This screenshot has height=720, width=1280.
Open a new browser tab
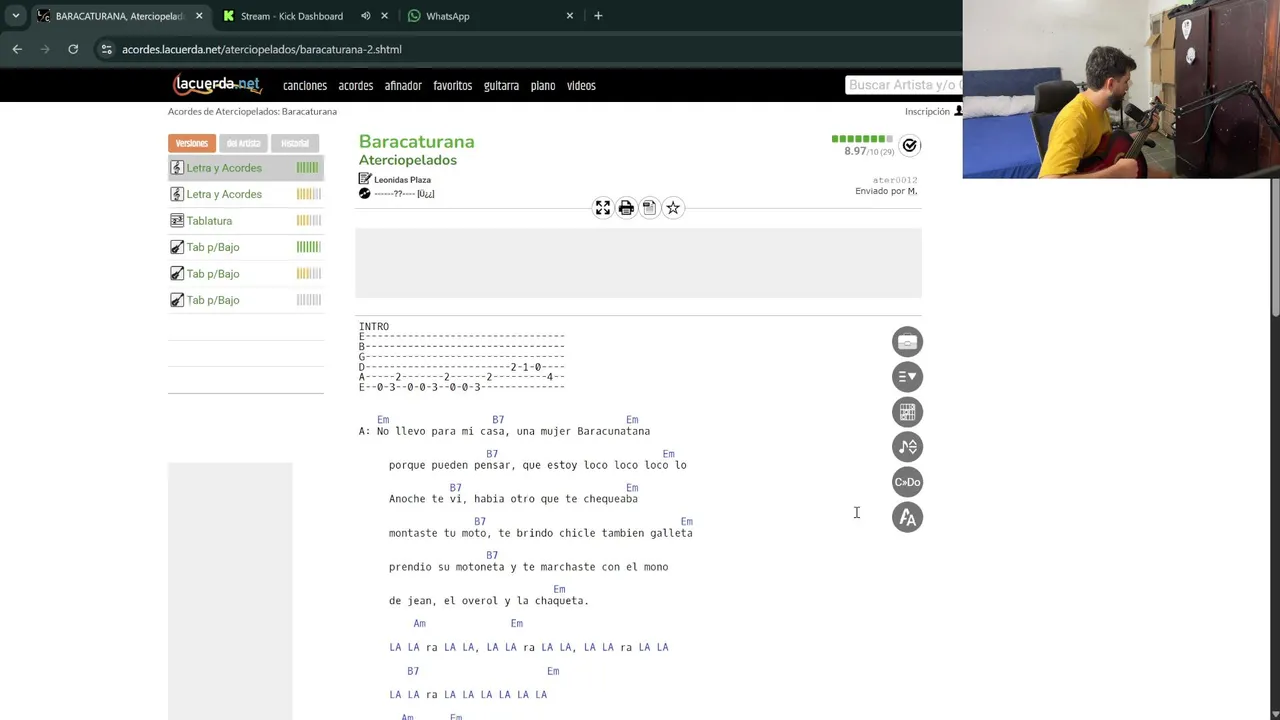598,16
